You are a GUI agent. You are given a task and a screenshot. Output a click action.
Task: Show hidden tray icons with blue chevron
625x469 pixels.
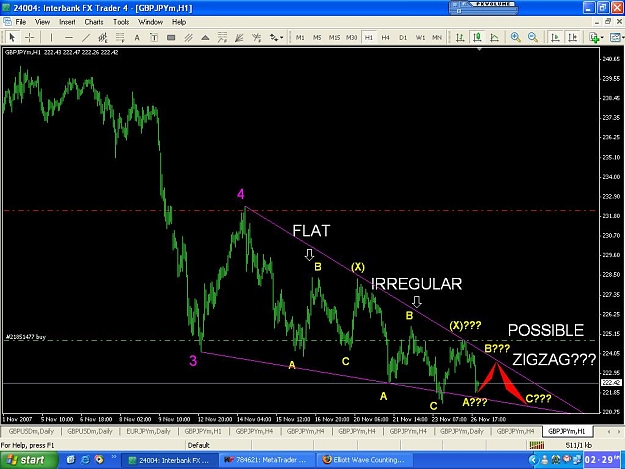click(x=533, y=460)
